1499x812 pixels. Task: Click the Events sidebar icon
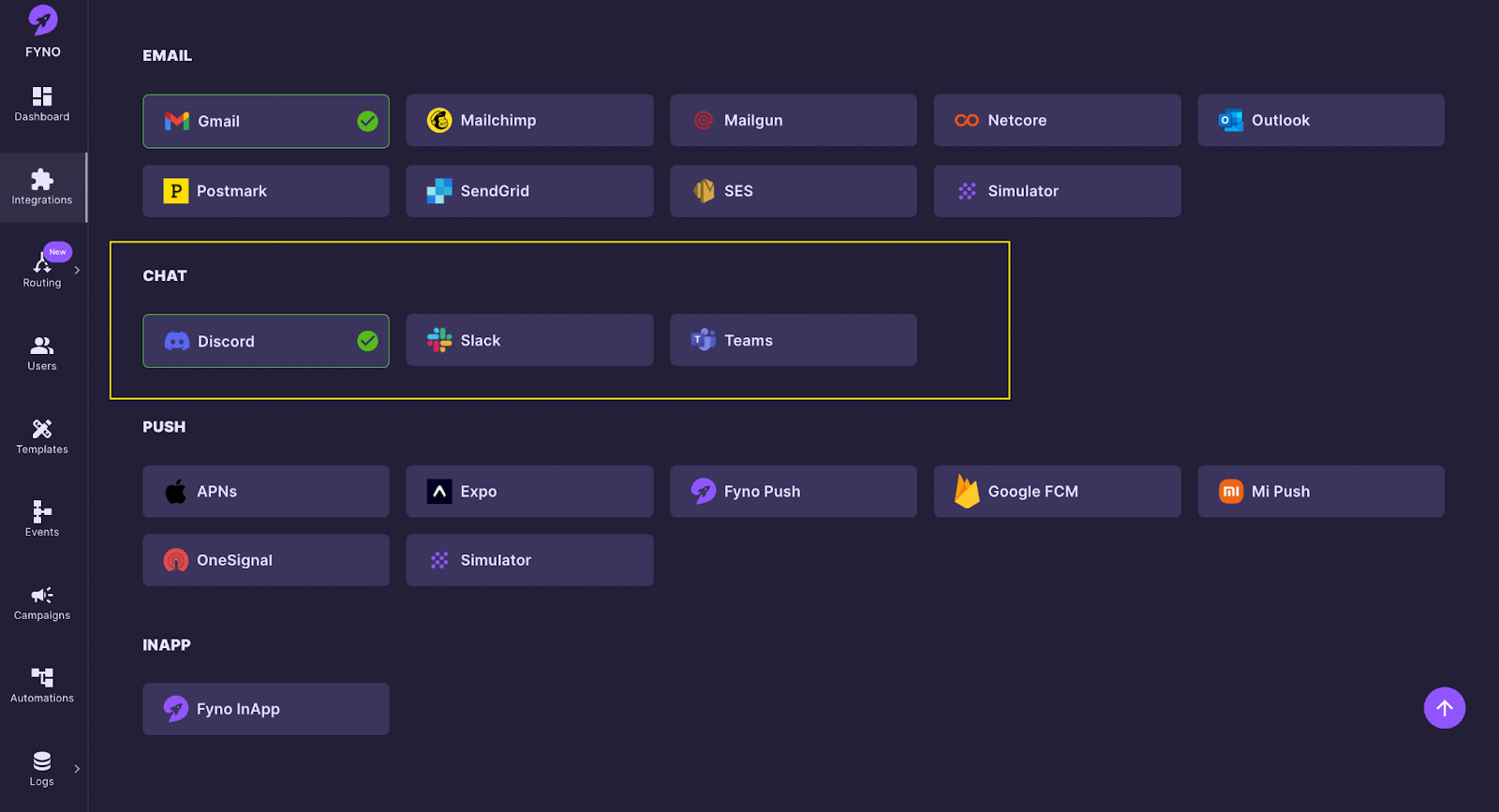click(x=42, y=511)
